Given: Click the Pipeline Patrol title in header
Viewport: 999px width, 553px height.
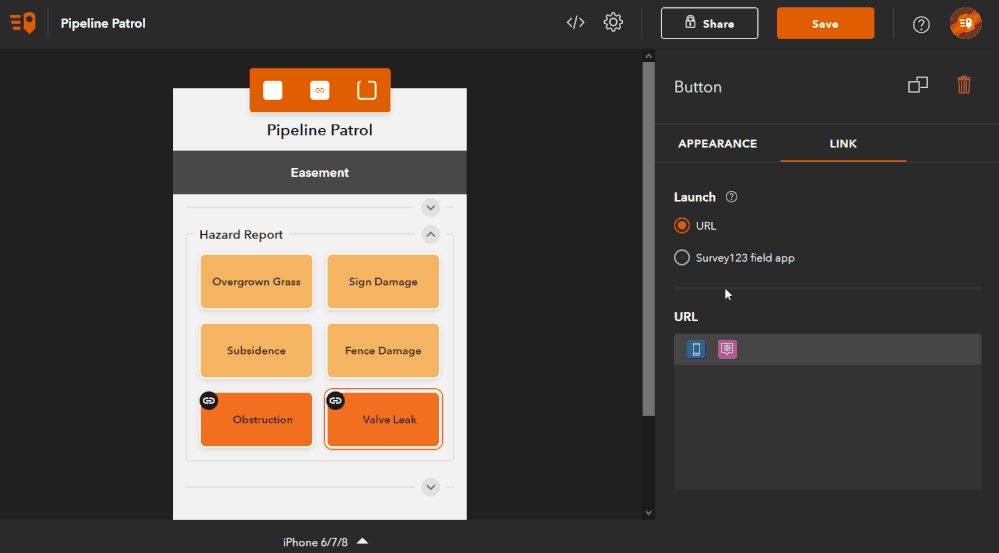Looking at the screenshot, I should click(103, 23).
